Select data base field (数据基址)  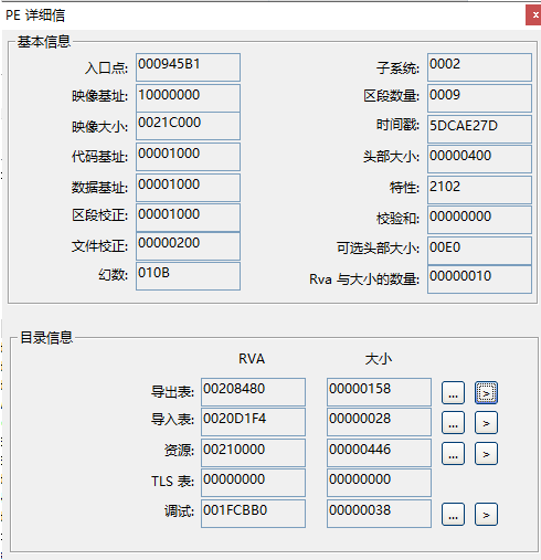tap(188, 188)
